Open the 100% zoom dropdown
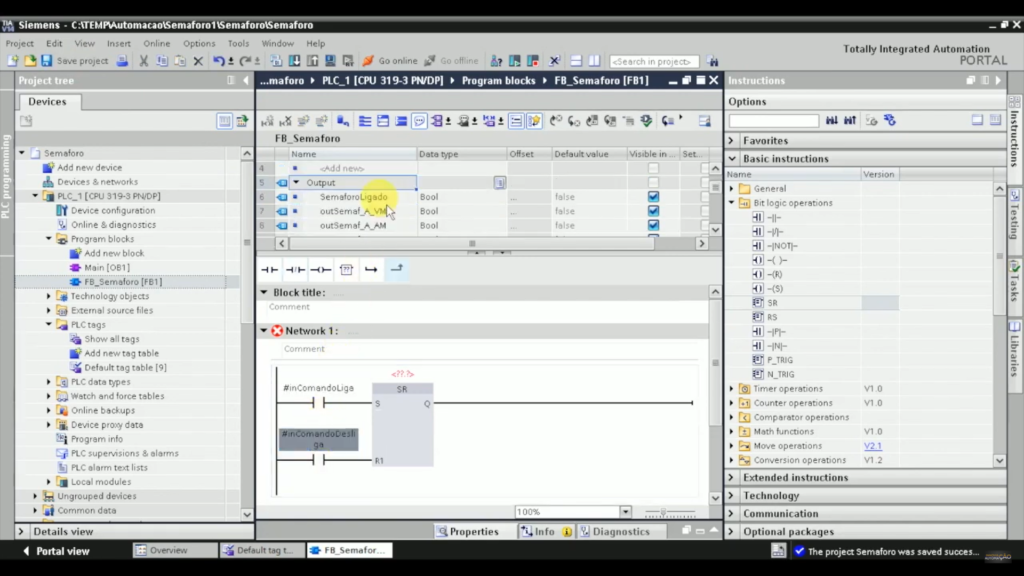1024x576 pixels. click(625, 512)
